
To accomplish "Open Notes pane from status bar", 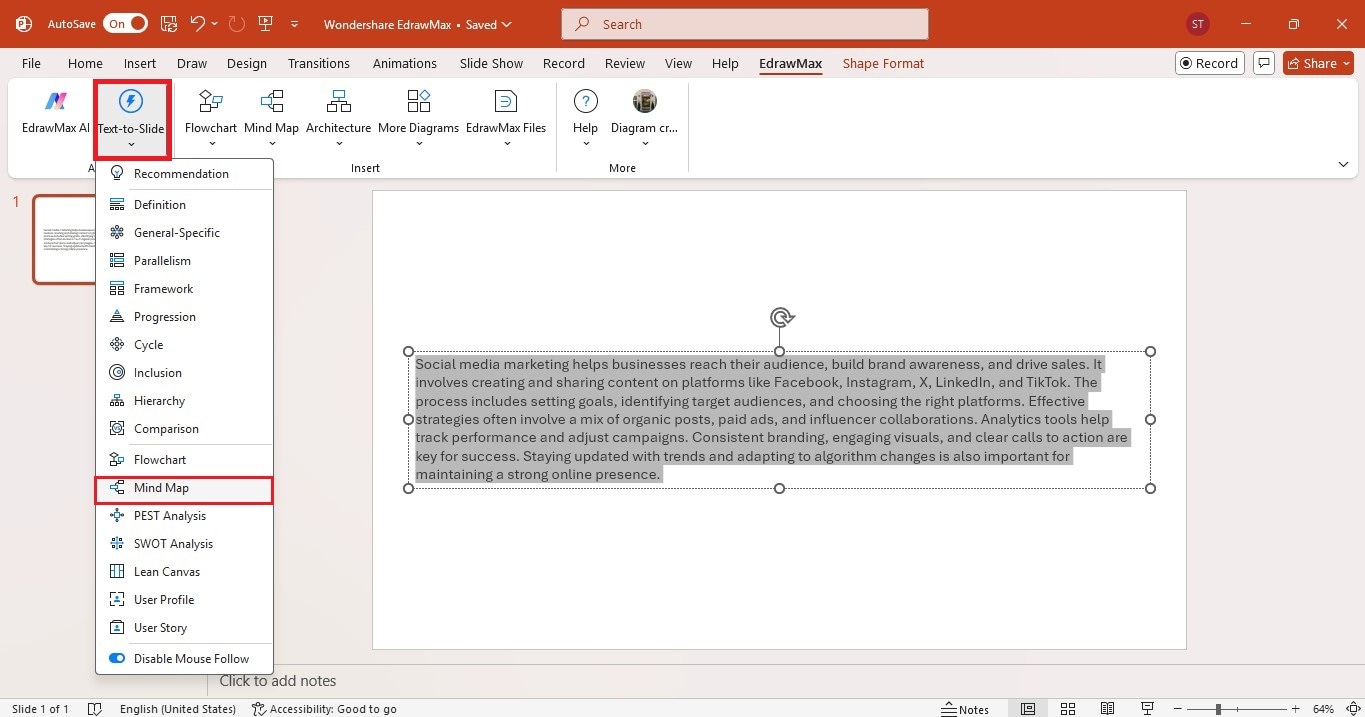I will click(965, 709).
